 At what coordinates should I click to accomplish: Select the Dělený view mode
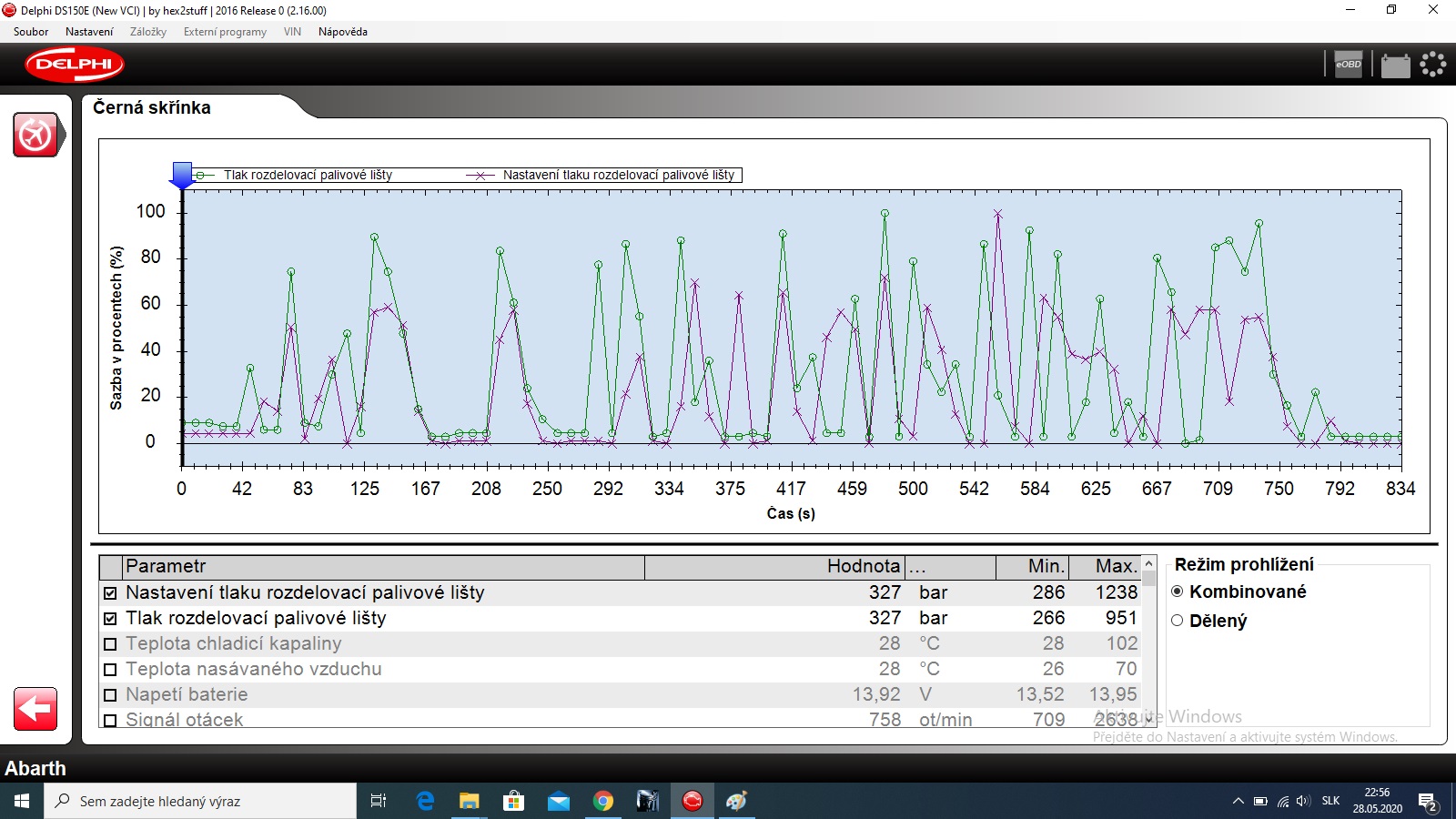pos(1178,621)
